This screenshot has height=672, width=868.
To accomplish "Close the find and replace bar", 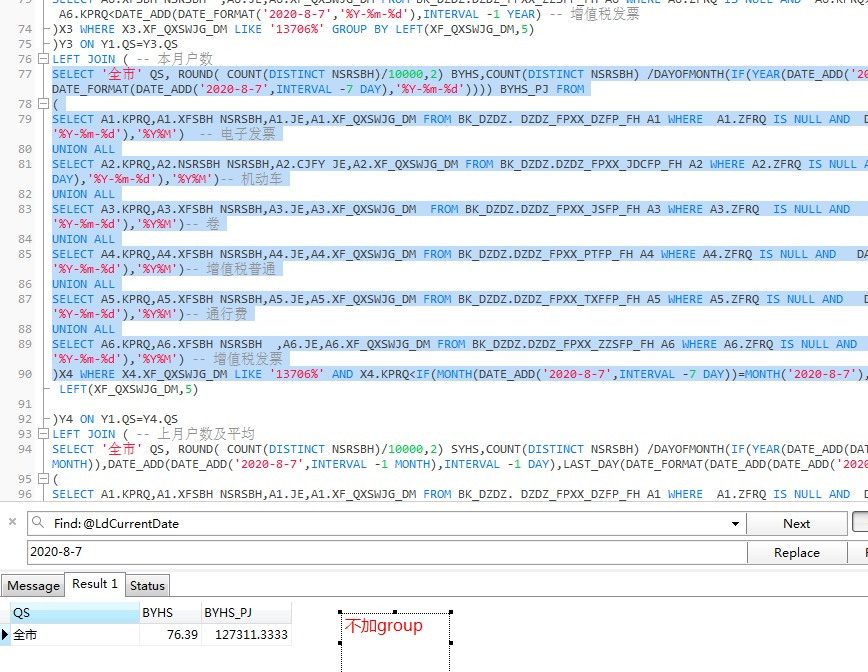I will point(11,522).
